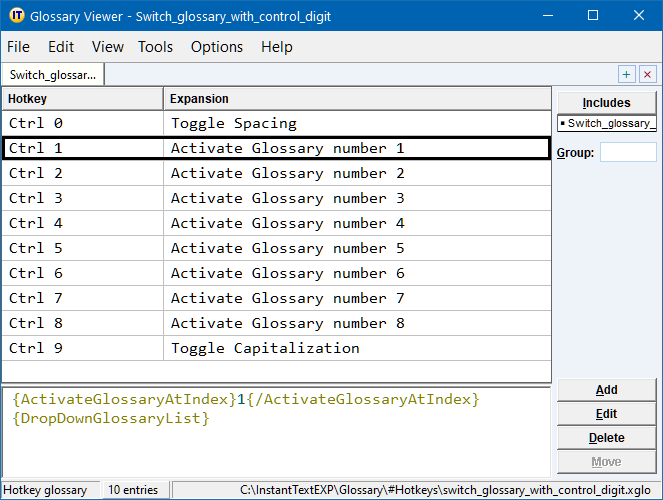Close the Glossary Viewer window
The image size is (663, 500).
point(639,16)
